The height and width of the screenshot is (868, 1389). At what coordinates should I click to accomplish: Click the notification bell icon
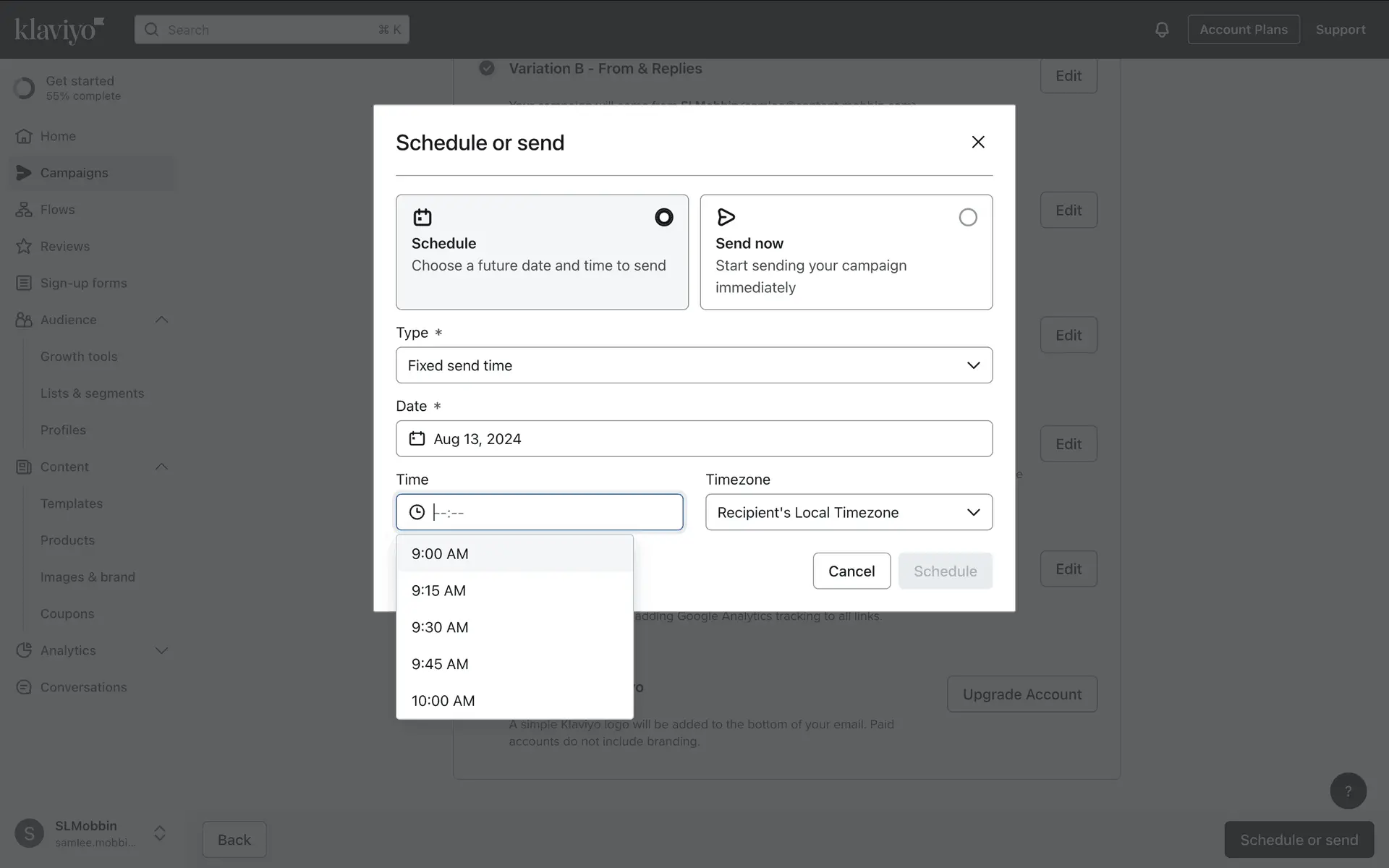pyautogui.click(x=1162, y=30)
